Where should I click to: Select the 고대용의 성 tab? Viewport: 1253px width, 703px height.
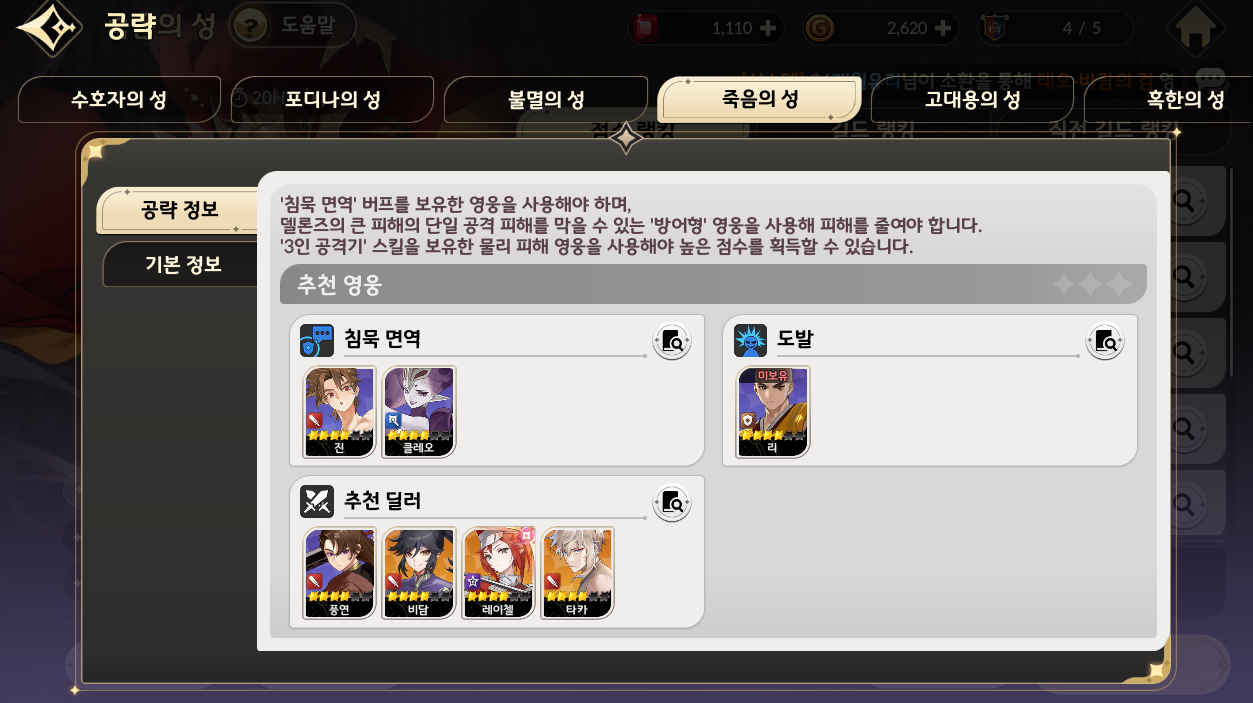pos(972,100)
